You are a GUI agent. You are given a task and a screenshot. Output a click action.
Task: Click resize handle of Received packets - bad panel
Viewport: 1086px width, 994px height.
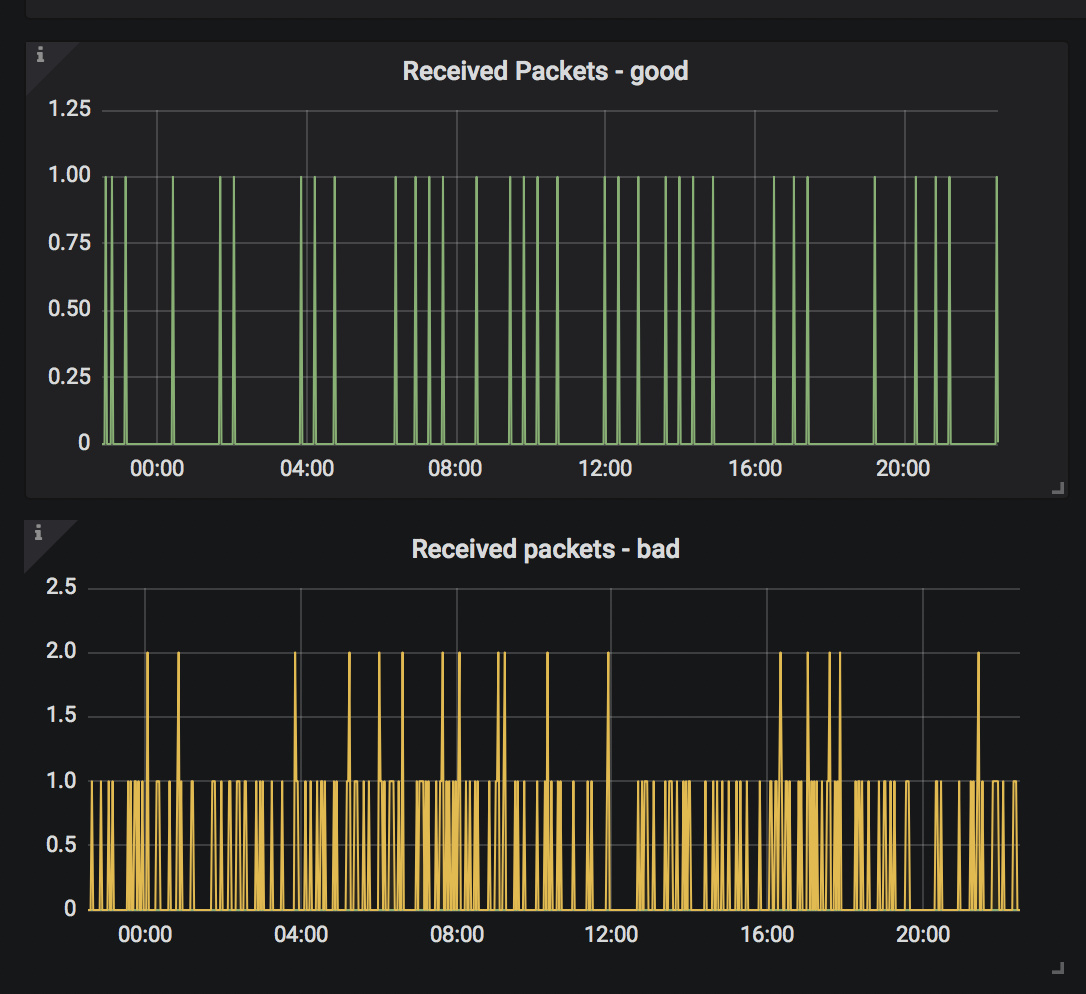[1057, 968]
